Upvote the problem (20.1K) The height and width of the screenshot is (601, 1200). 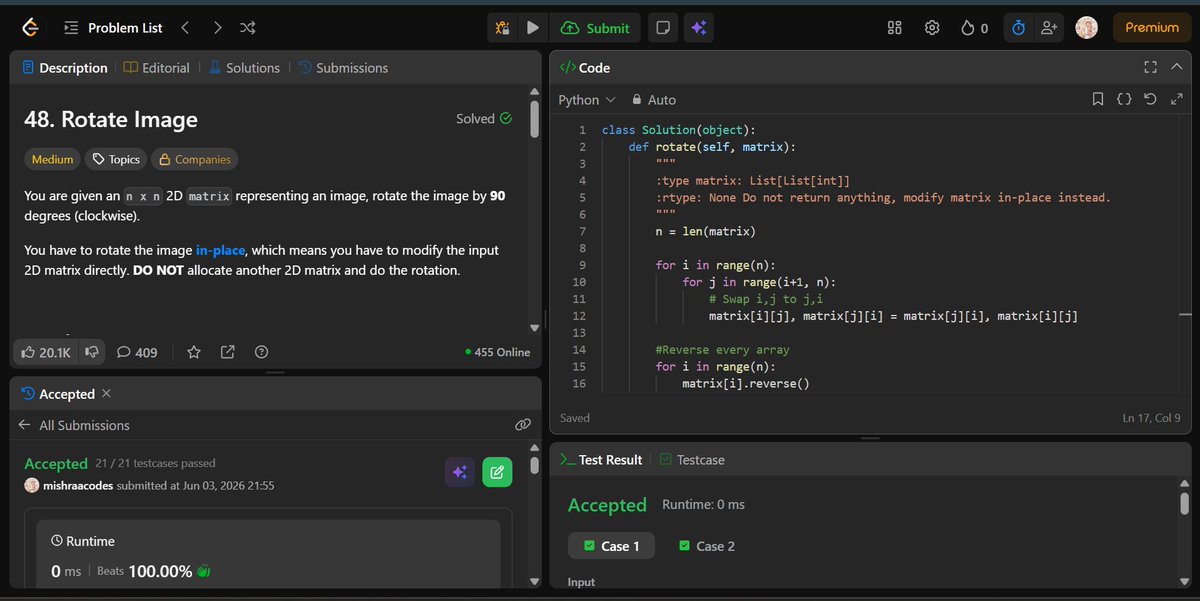(46, 352)
